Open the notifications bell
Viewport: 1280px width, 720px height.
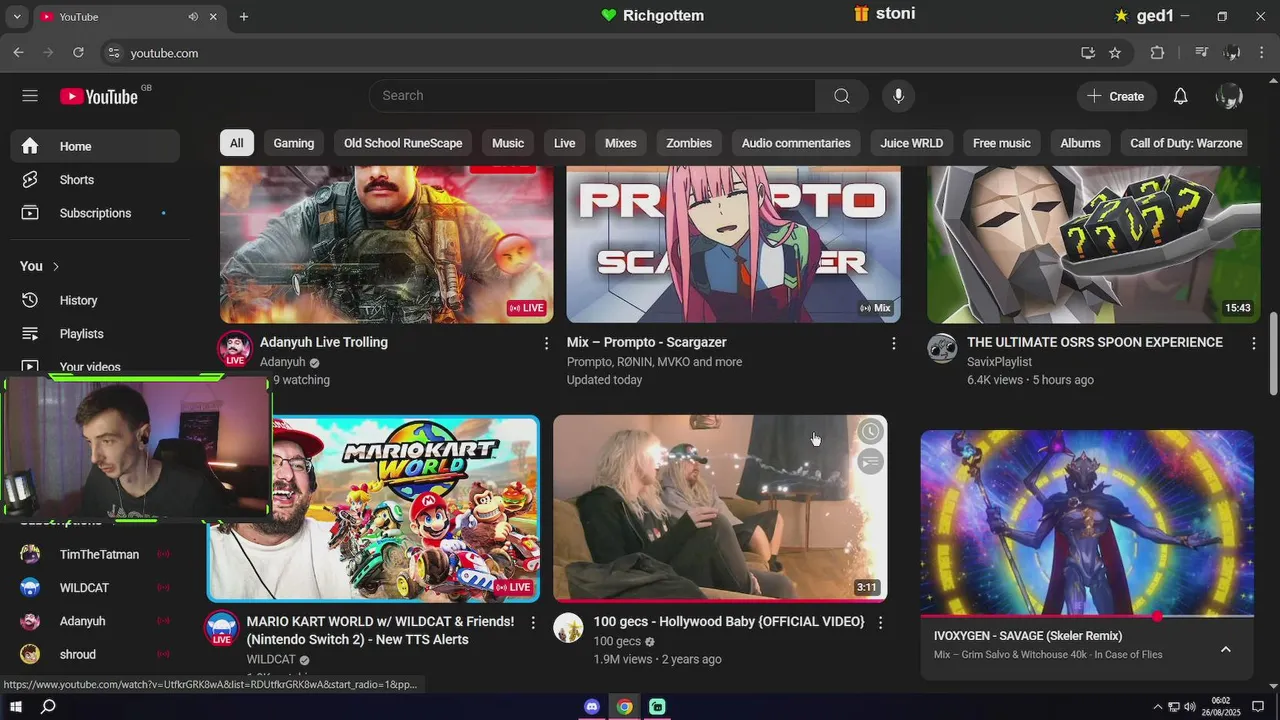click(x=1180, y=96)
